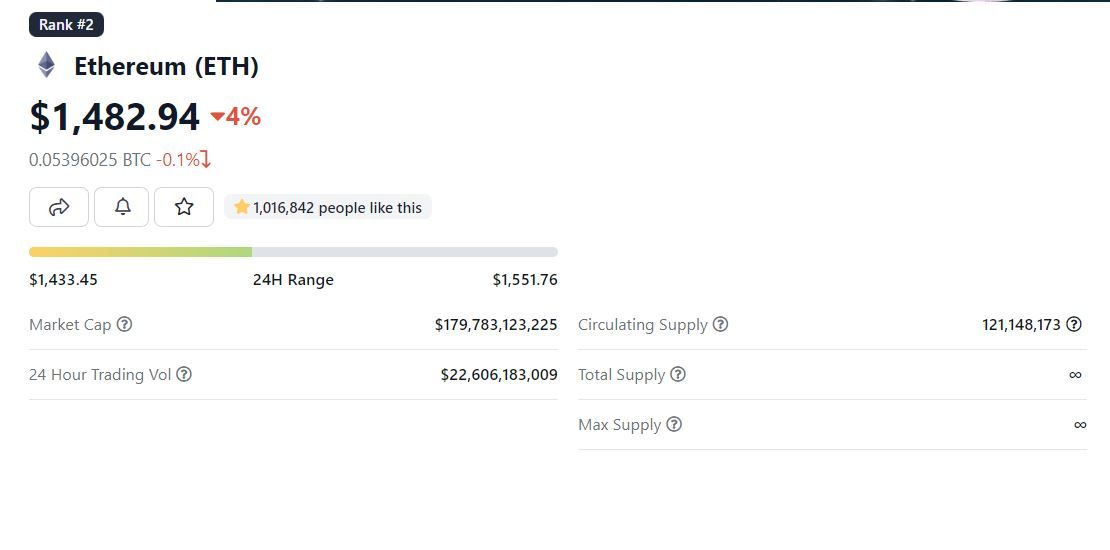Click the 24 Hour Trading Vol info icon
This screenshot has height=550, width=1110.
184,374
